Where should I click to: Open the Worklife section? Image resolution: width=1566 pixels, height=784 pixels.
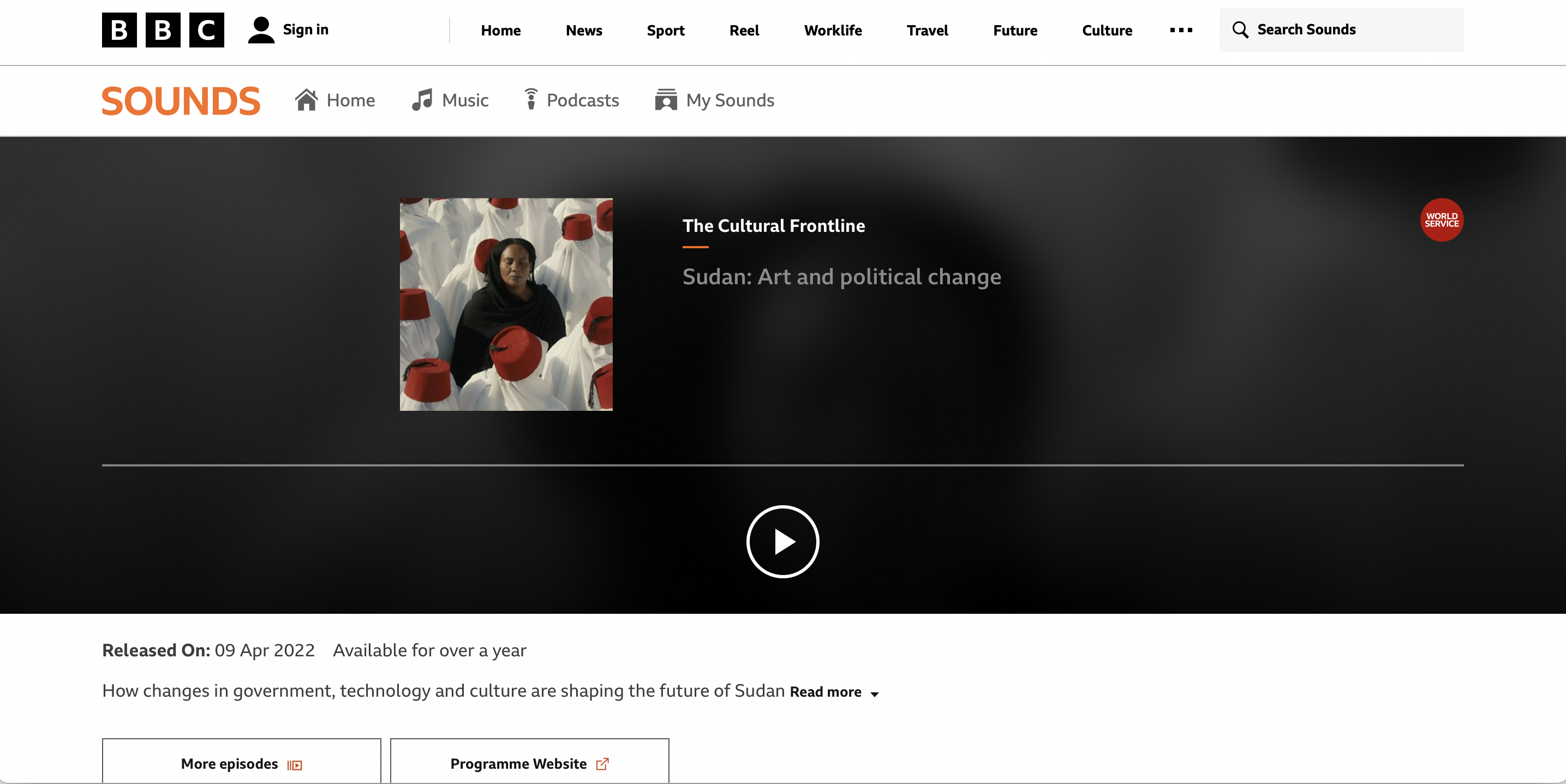coord(833,31)
